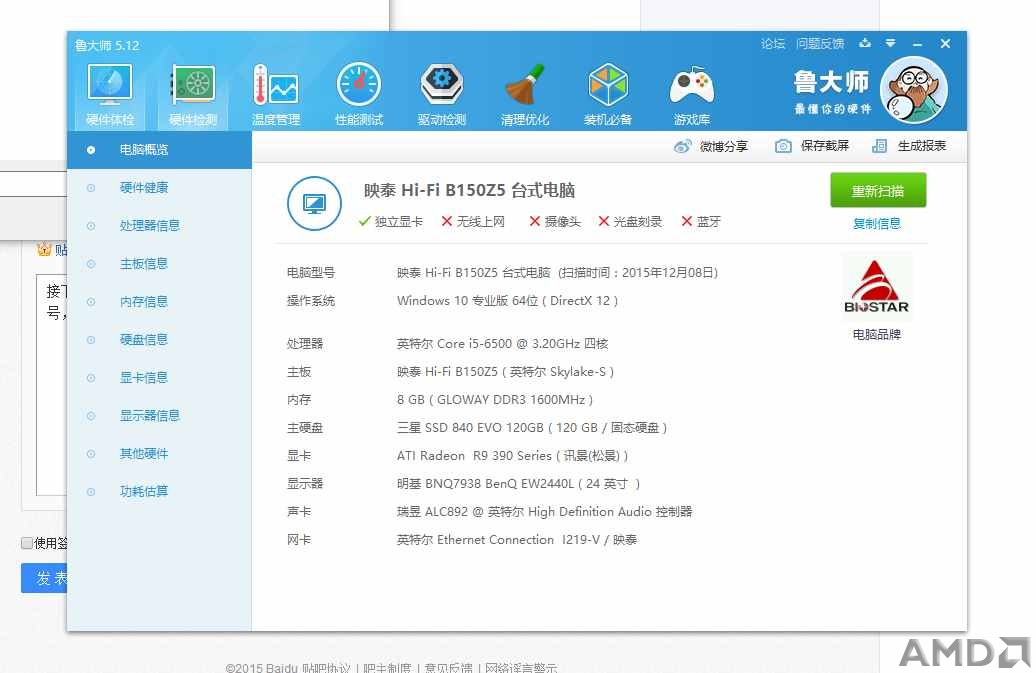Open 装机必备 essential software cube

click(x=608, y=94)
